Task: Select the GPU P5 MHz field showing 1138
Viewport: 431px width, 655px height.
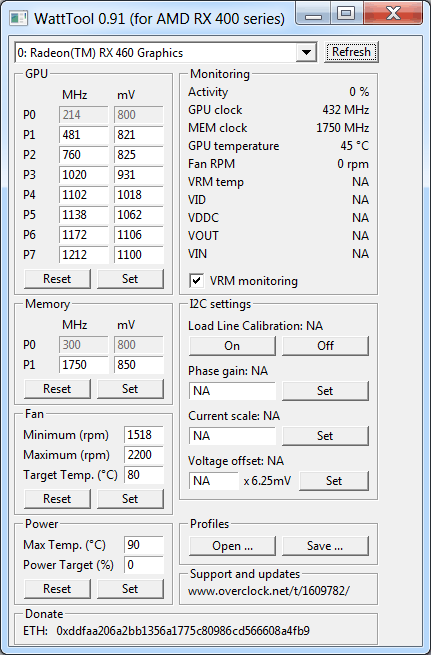Action: (x=83, y=215)
